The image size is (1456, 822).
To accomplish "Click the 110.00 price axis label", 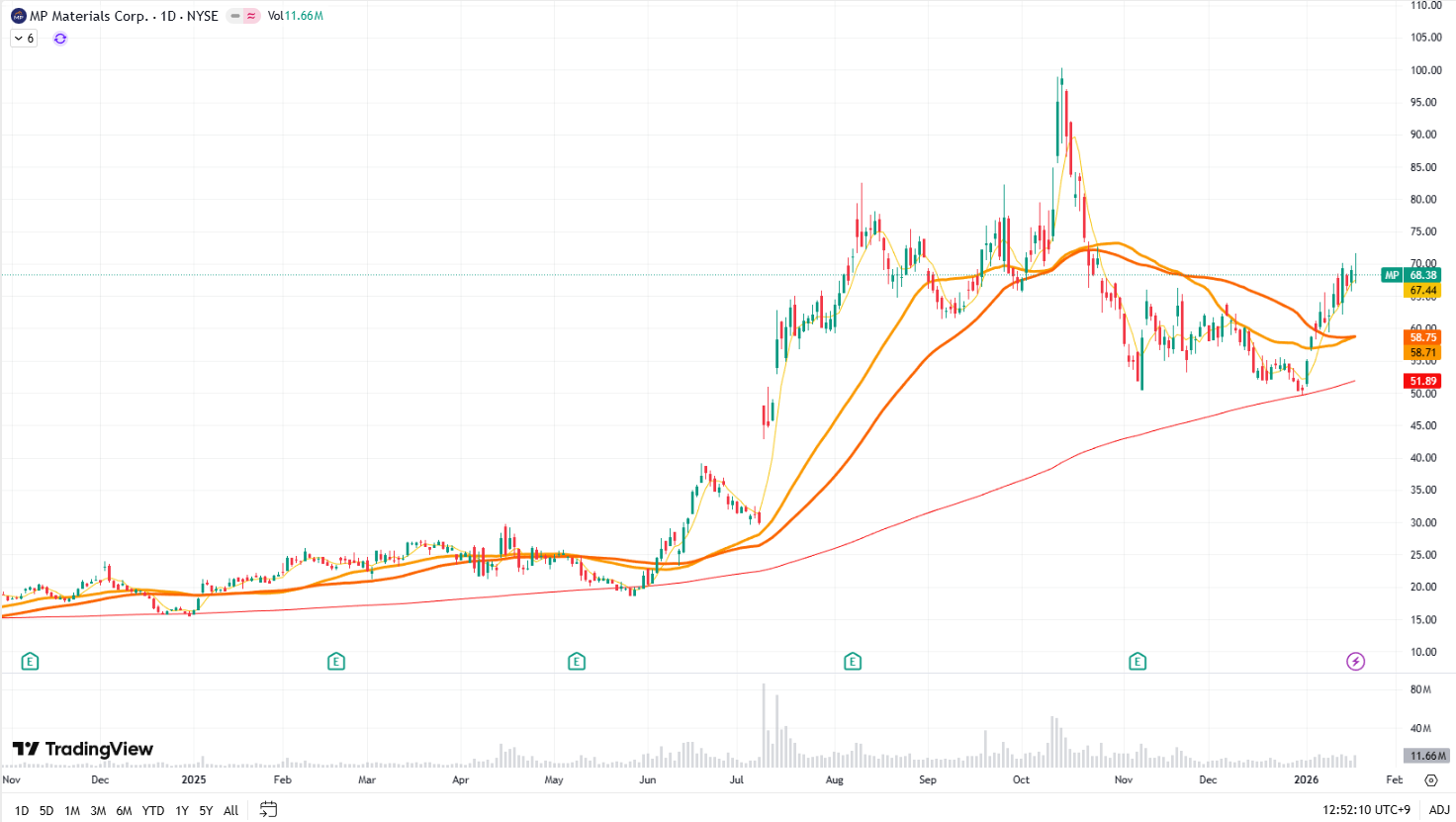I will coord(1425,6).
